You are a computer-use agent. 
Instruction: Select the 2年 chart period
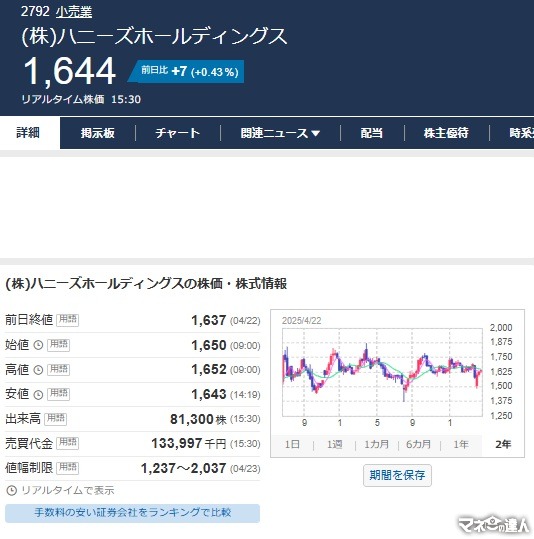click(x=503, y=444)
